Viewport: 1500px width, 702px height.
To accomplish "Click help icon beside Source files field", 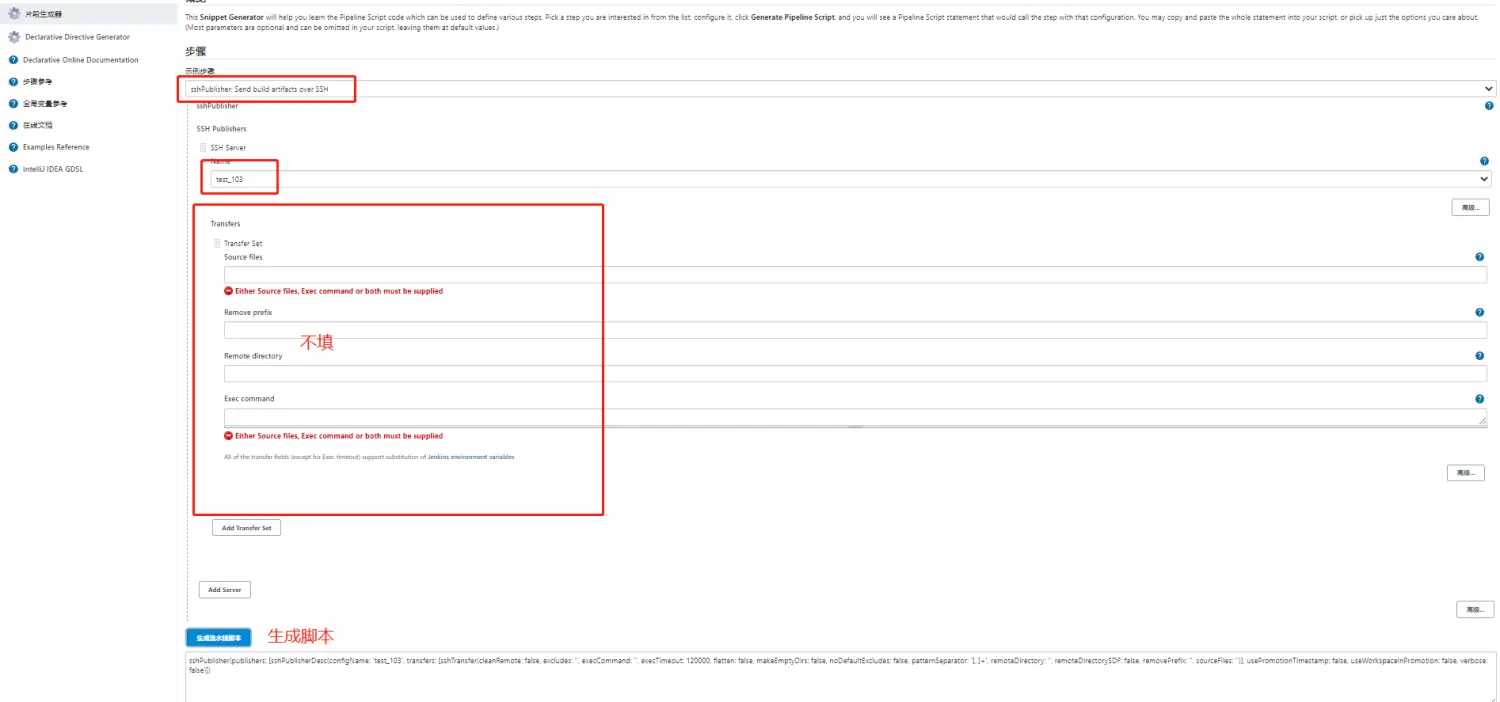I will (x=1479, y=257).
